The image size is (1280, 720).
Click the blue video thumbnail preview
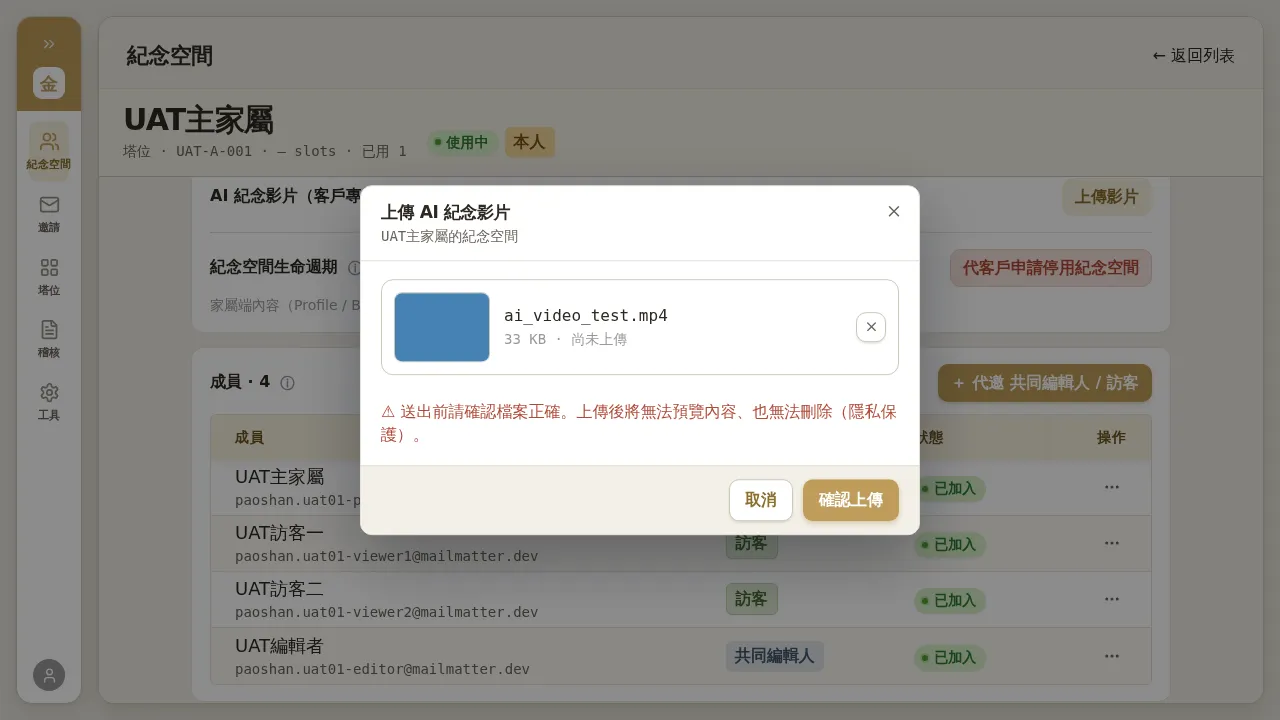click(442, 327)
